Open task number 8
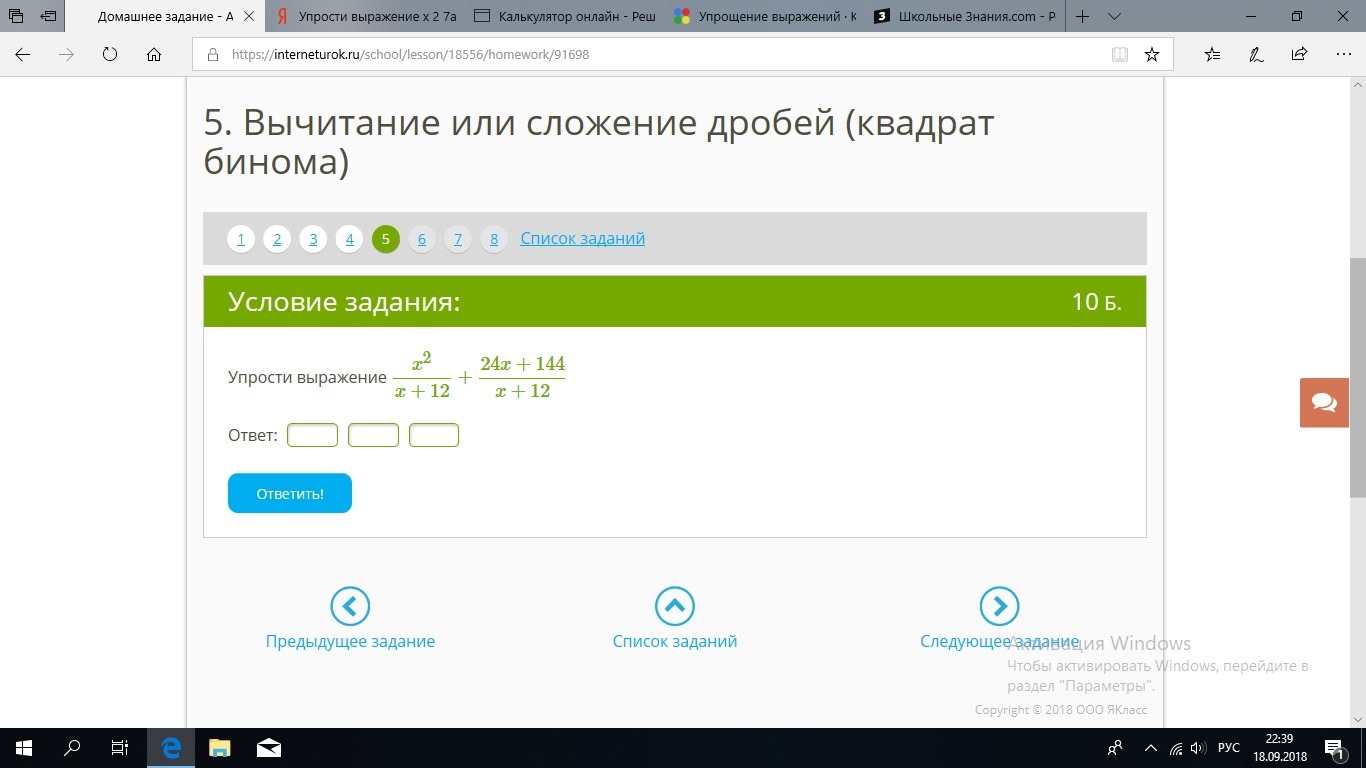This screenshot has height=768, width=1366. 494,239
